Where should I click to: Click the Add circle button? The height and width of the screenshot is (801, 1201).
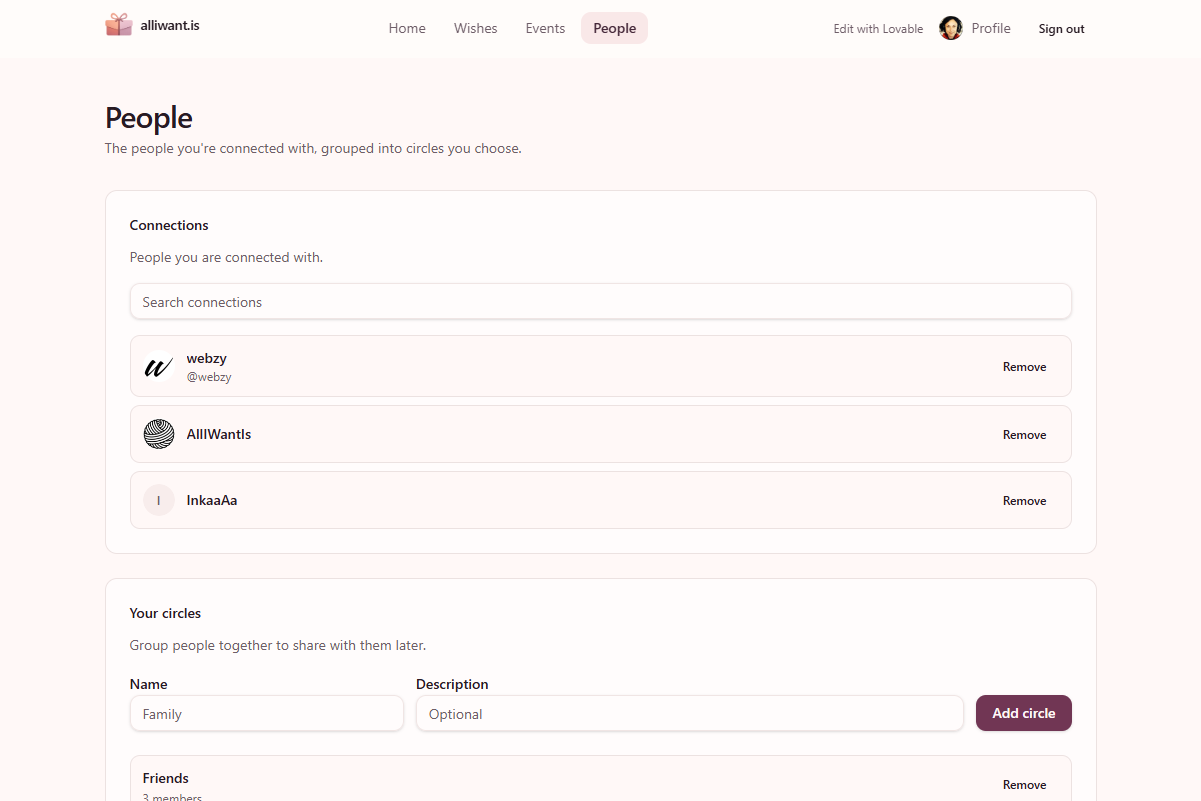[1024, 713]
